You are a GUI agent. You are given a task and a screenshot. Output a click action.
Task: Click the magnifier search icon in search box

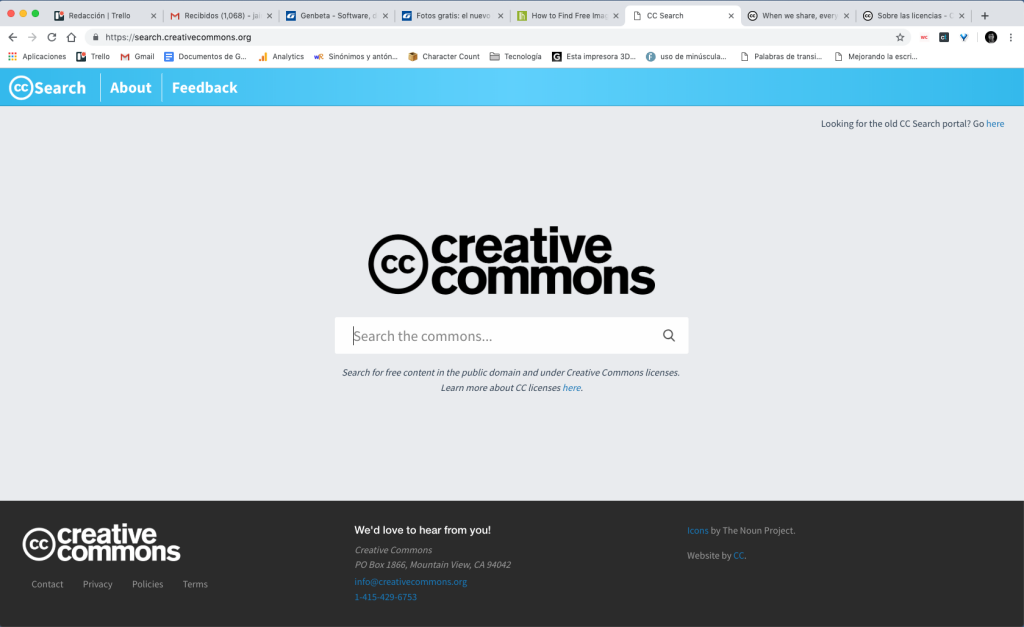point(669,335)
